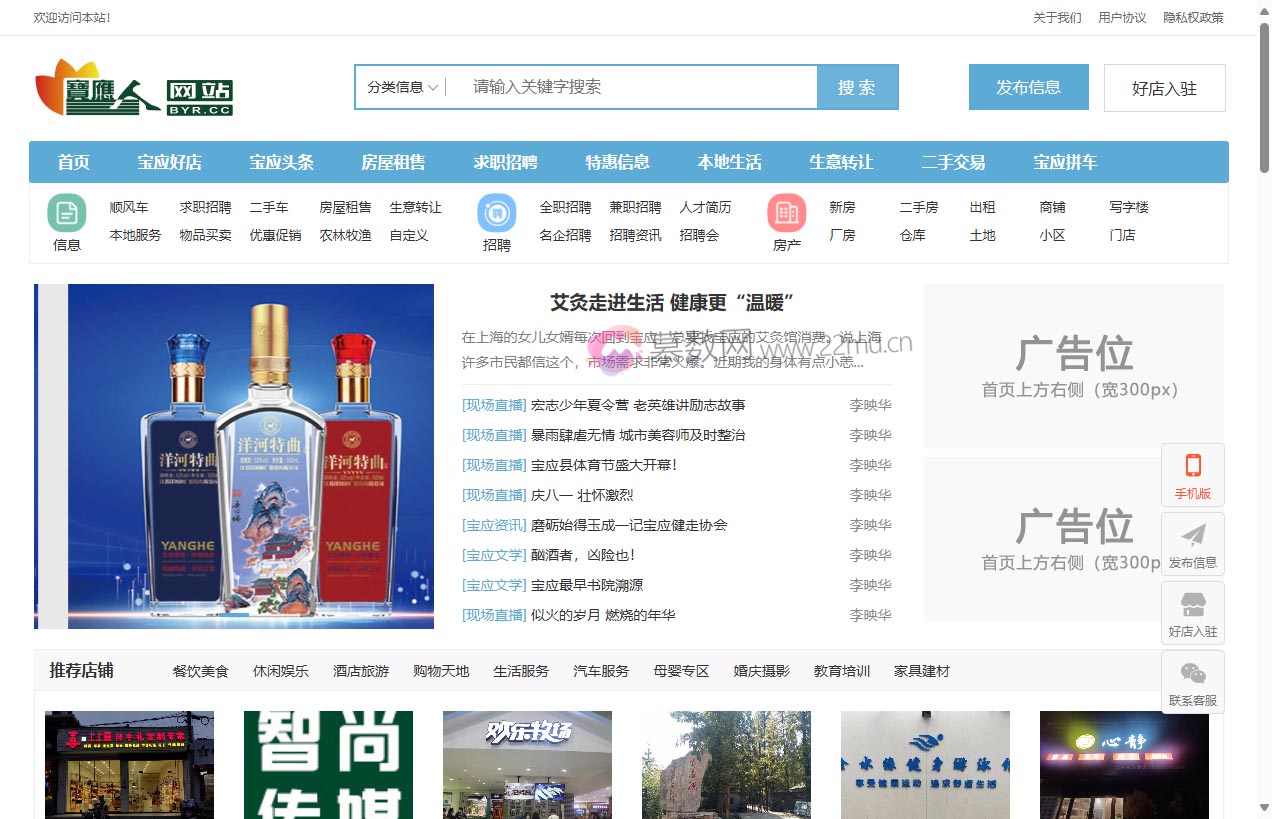Switch to the 母婴专区 category tab
Image resolution: width=1272 pixels, height=819 pixels.
coord(681,671)
